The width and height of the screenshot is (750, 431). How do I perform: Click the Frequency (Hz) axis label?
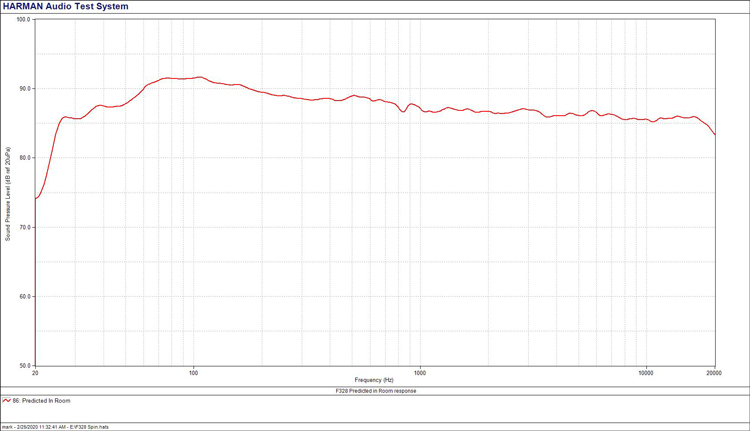(x=374, y=380)
